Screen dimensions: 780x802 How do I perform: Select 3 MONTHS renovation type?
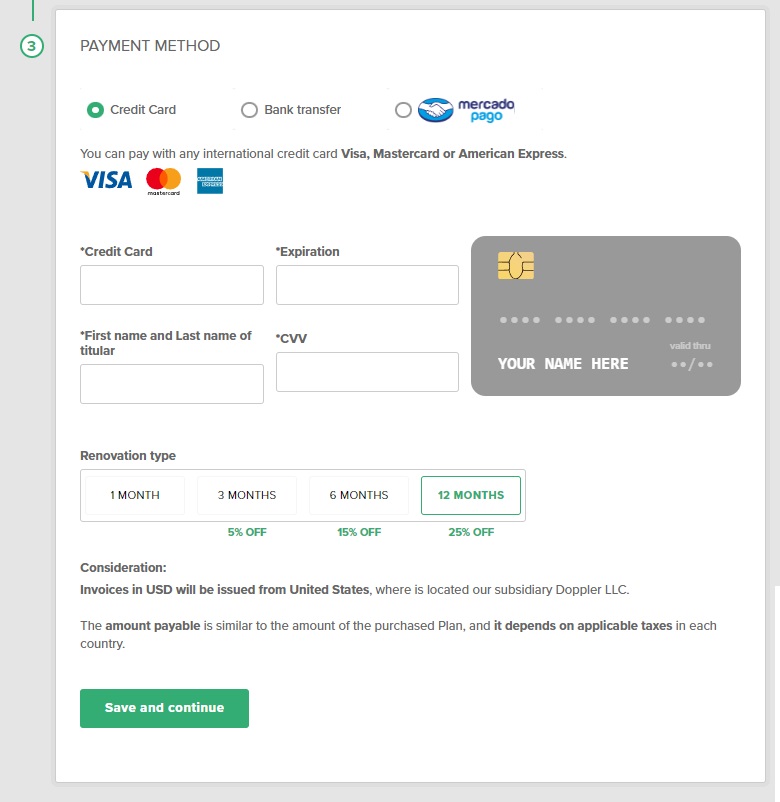click(247, 495)
